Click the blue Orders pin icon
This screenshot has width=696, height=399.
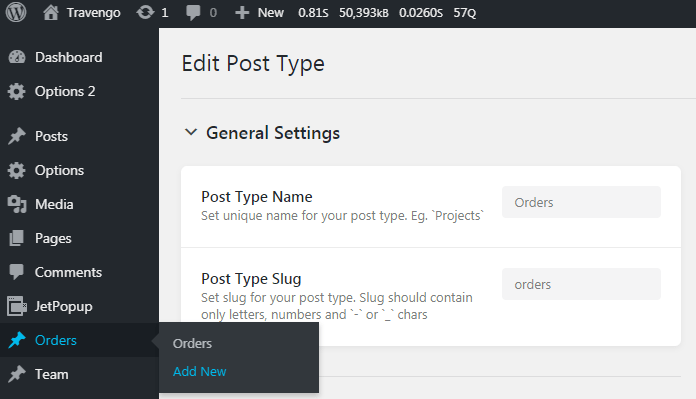17,340
